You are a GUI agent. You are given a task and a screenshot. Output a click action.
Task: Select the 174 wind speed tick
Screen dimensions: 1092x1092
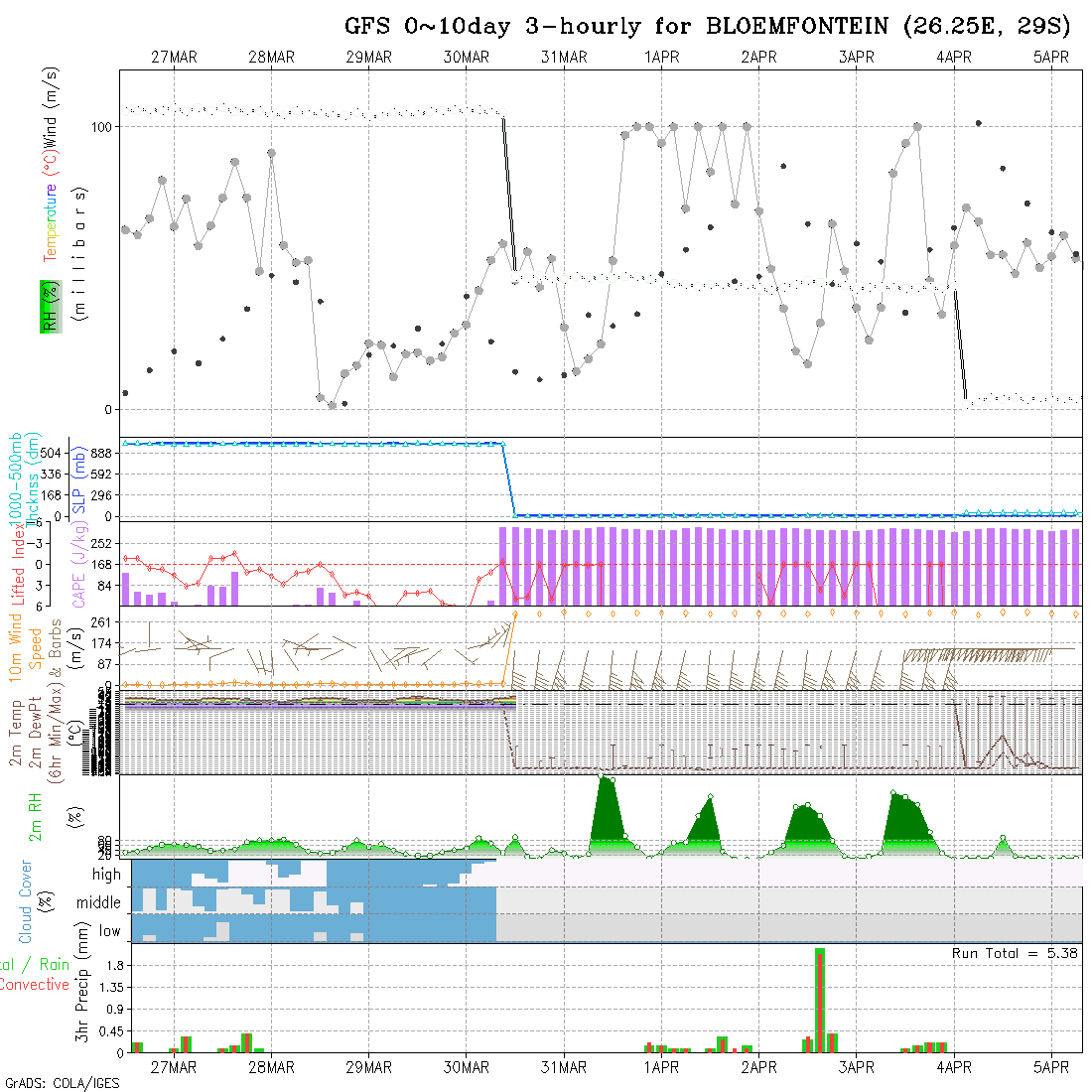pos(101,643)
